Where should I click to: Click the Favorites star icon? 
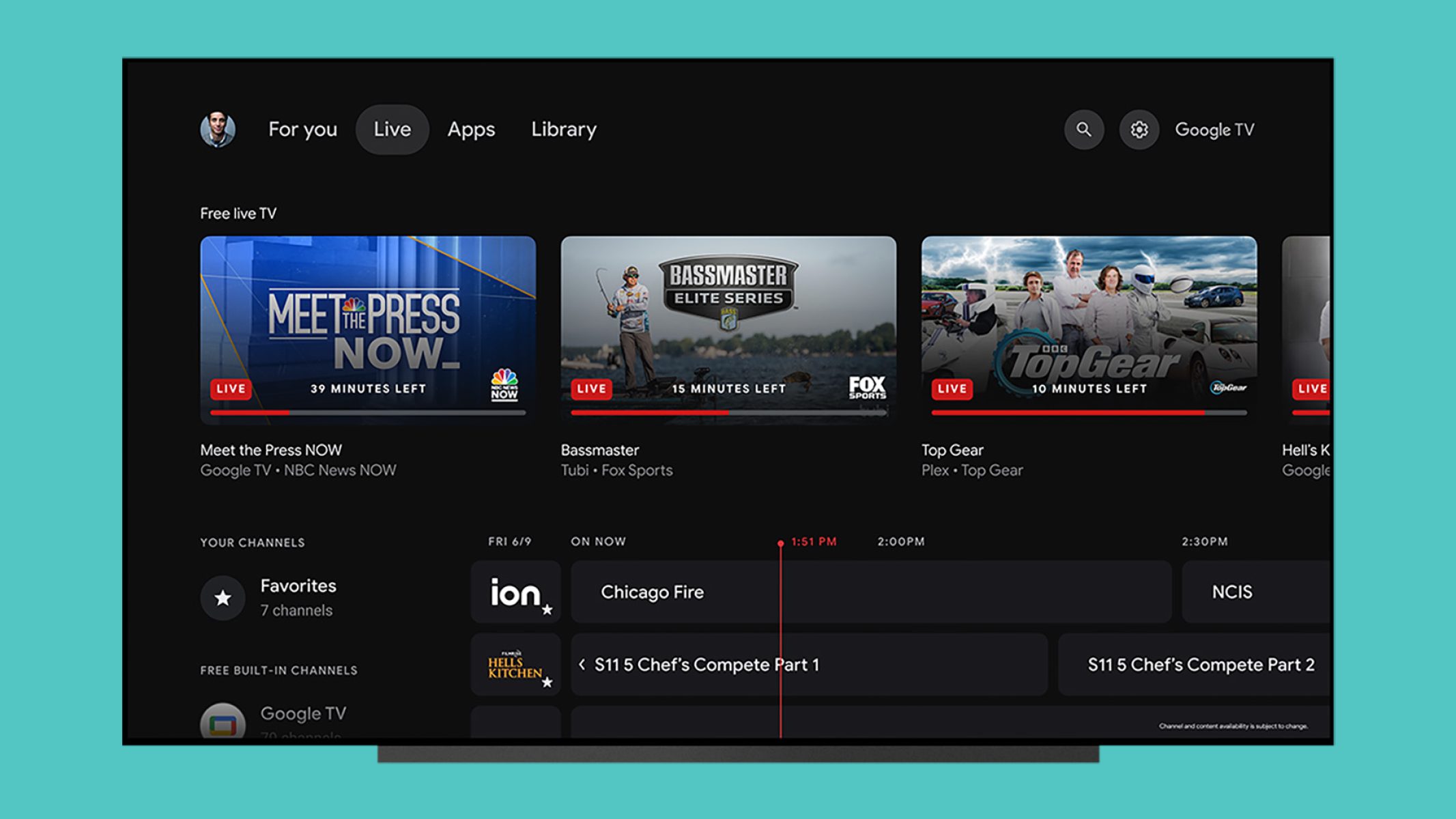click(x=223, y=599)
